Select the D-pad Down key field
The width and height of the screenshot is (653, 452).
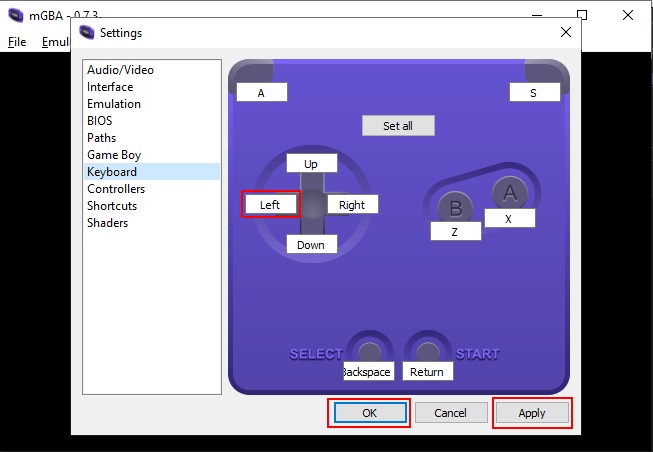(x=312, y=244)
